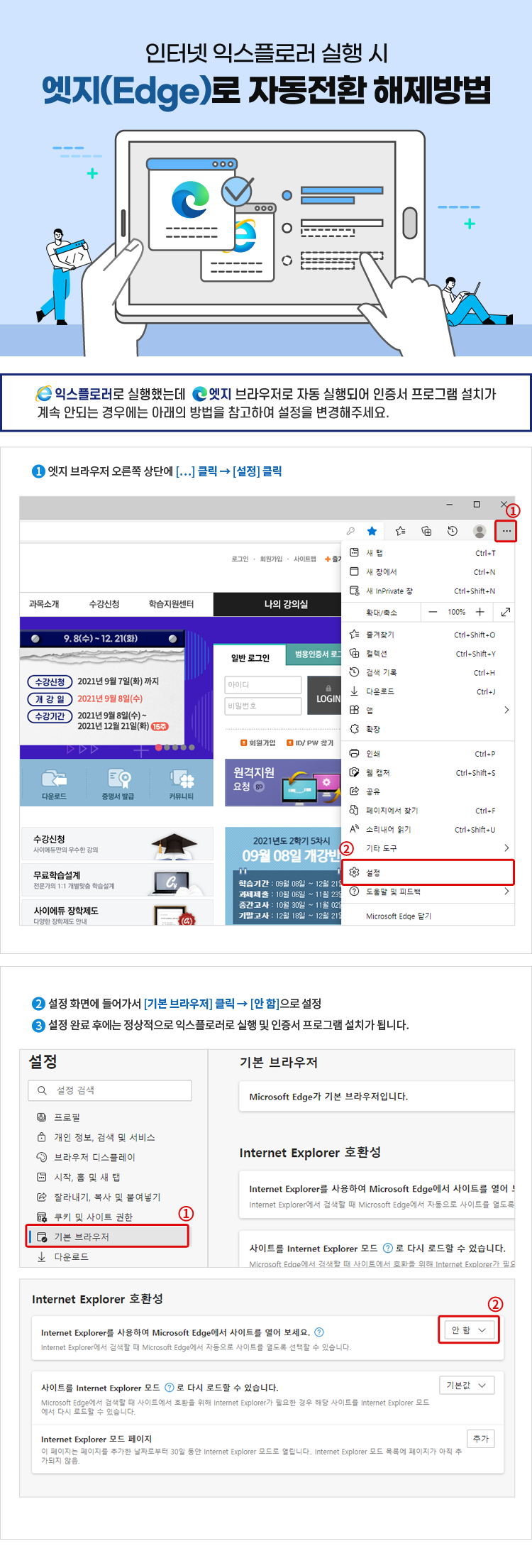532x1568 pixels.
Task: Open 확장 from the menu
Action: point(428,729)
